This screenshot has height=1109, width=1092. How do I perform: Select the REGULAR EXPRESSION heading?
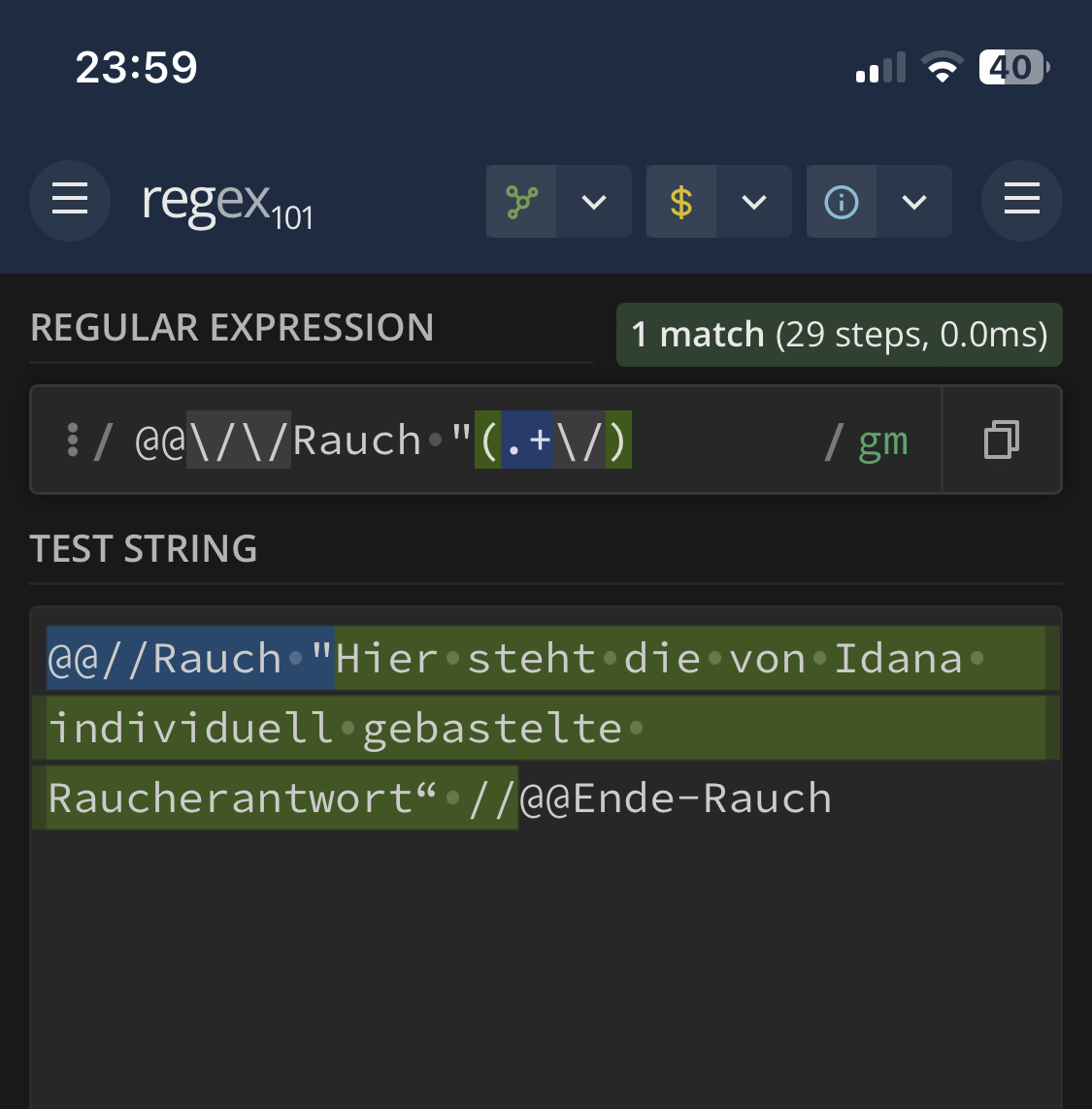point(231,328)
